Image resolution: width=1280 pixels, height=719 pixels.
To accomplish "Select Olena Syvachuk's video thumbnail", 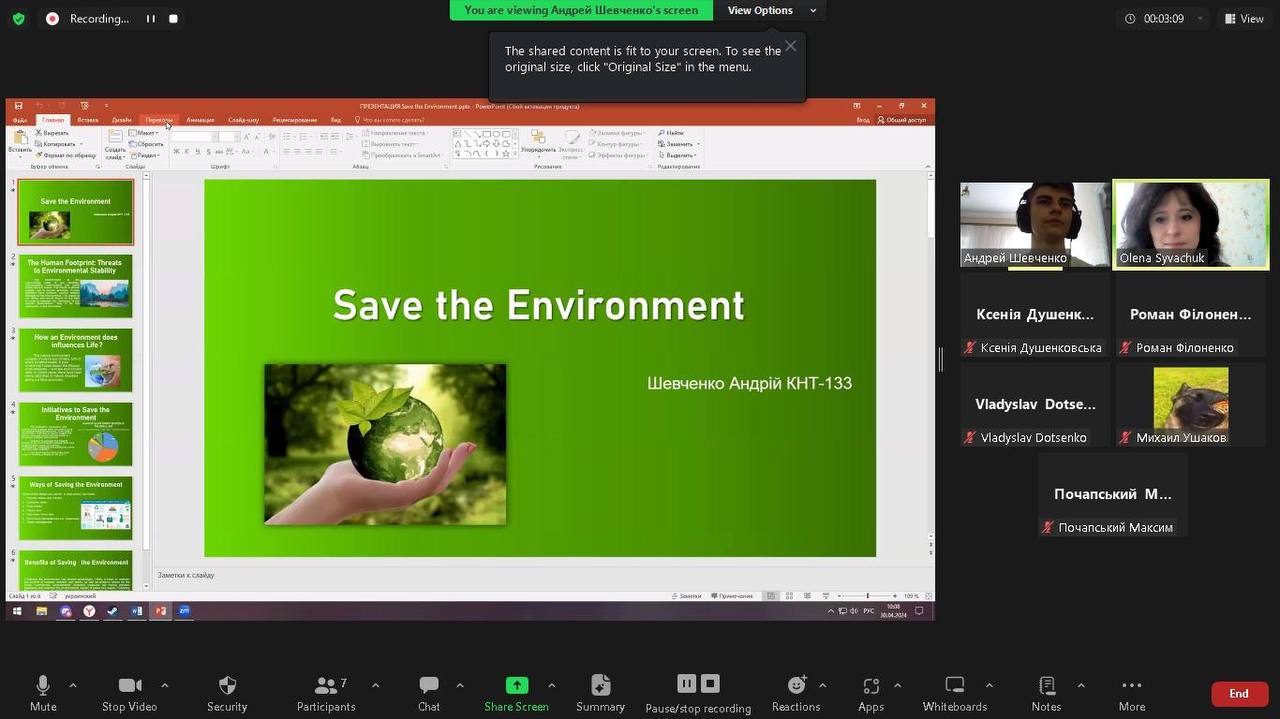I will tap(1191, 225).
